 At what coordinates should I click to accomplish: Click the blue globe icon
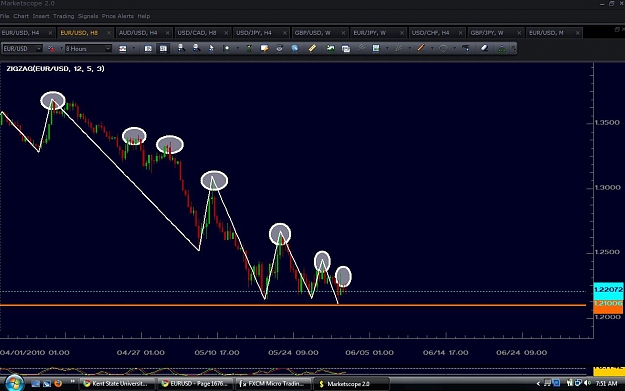pyautogui.click(x=295, y=48)
